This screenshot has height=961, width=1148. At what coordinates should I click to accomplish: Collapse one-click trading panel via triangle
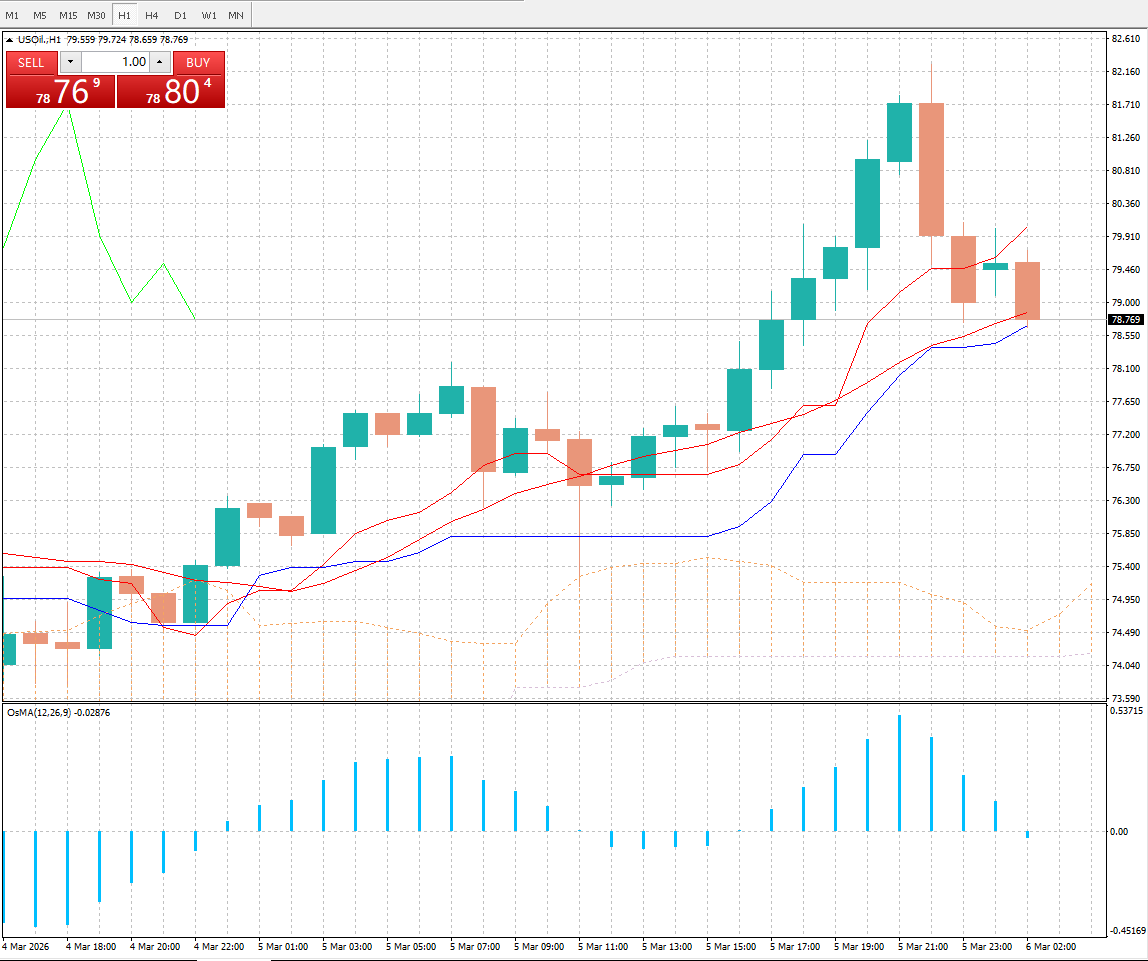point(10,40)
